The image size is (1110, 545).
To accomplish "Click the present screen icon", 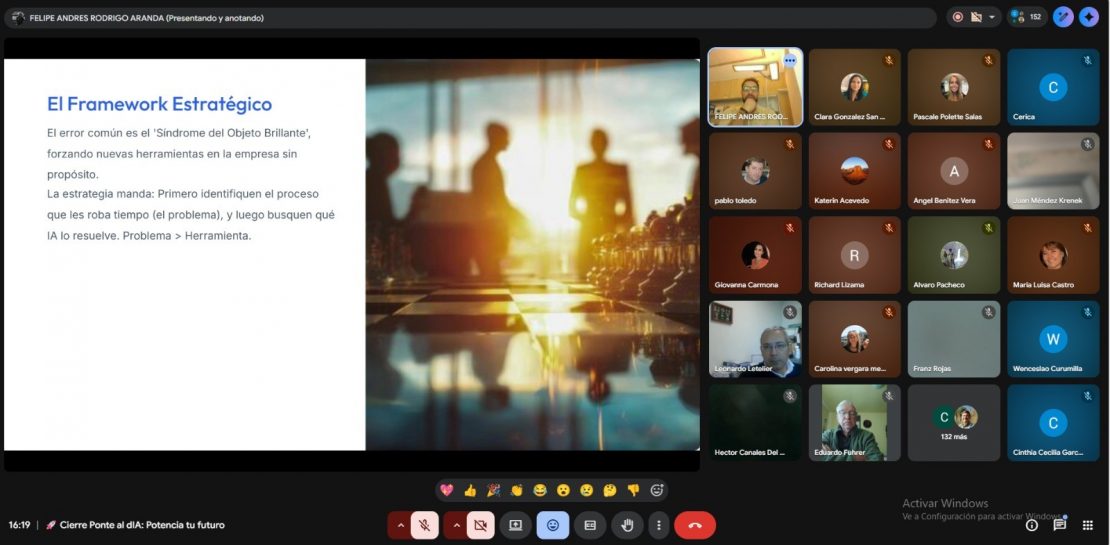I will click(516, 525).
